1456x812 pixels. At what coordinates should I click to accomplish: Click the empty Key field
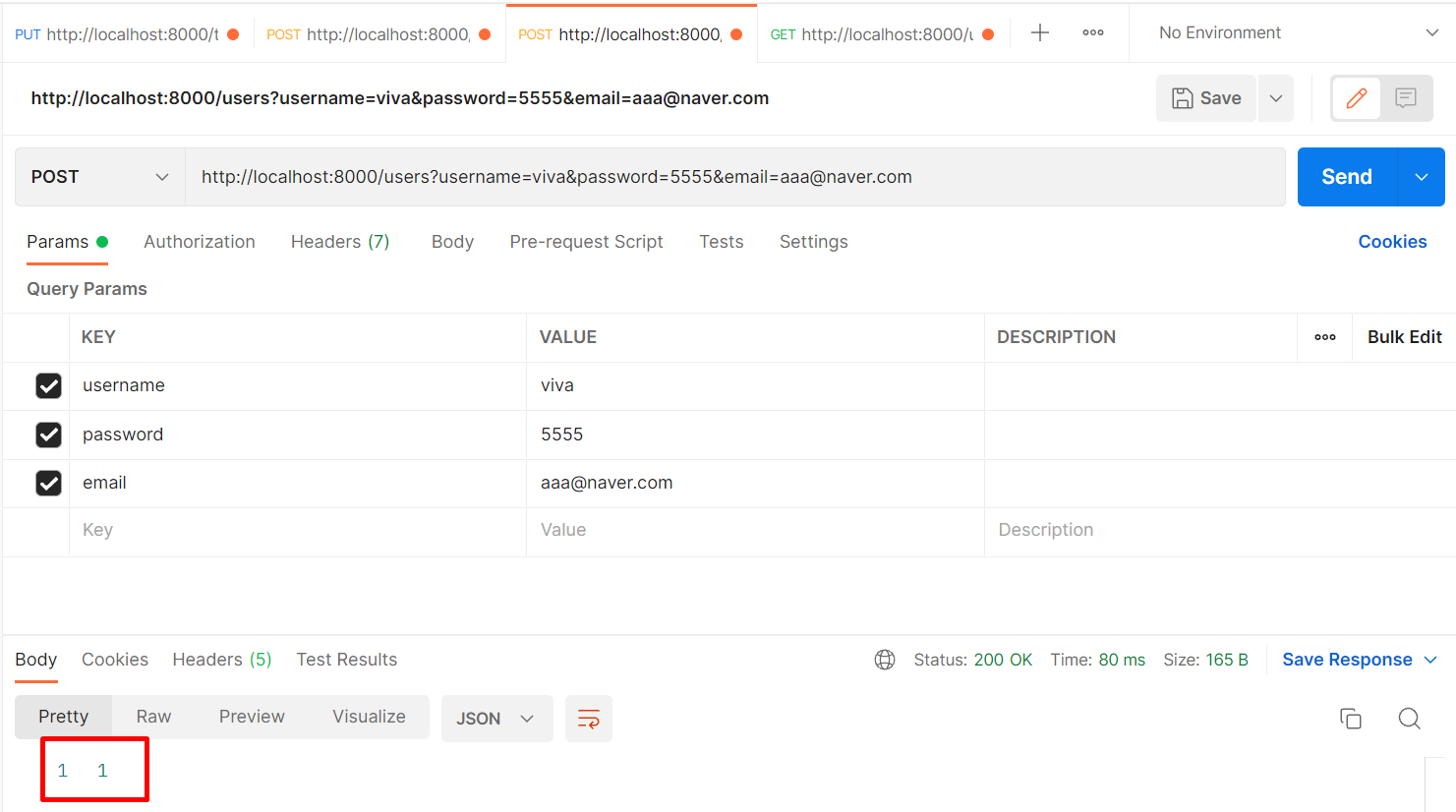(298, 531)
